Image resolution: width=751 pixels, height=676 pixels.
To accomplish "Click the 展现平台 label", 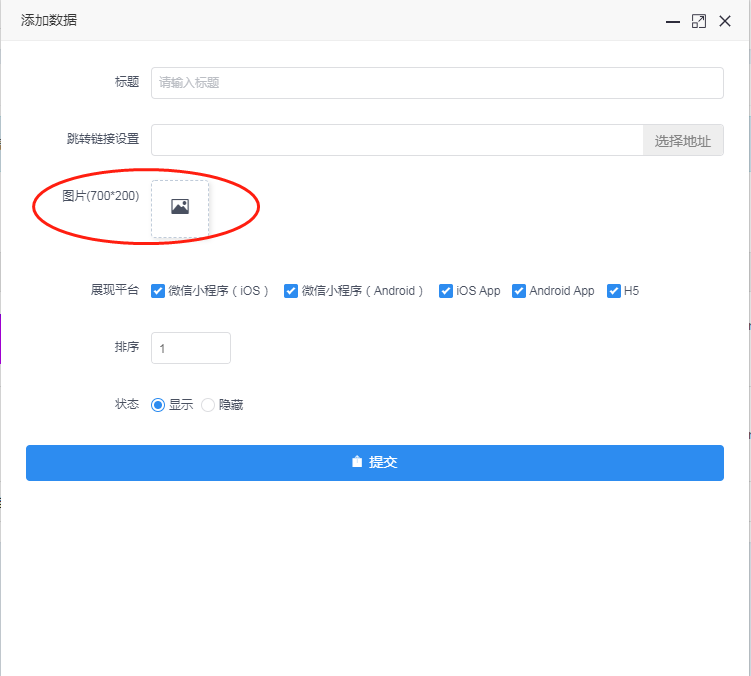I will tap(115, 290).
